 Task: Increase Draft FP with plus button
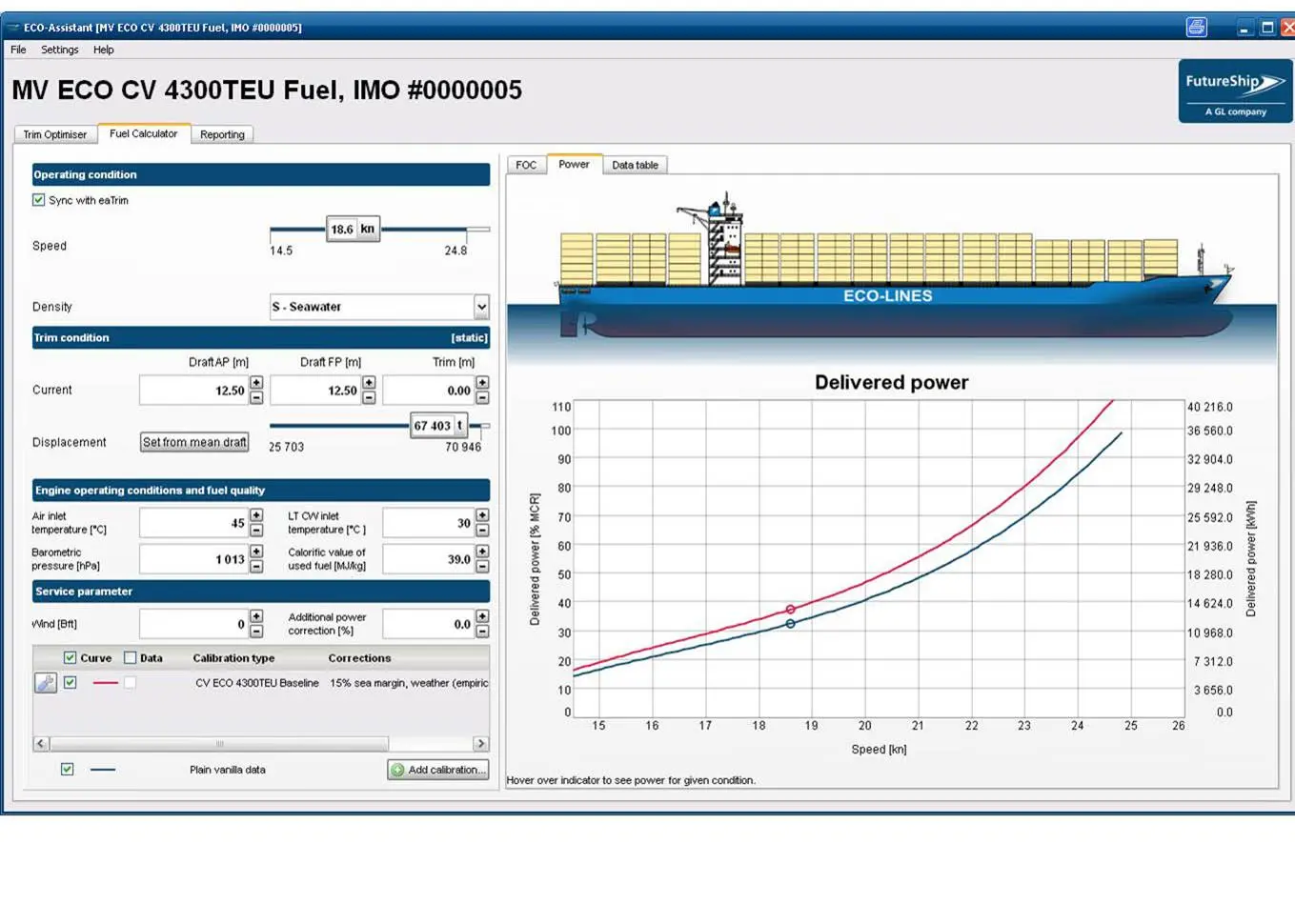369,383
